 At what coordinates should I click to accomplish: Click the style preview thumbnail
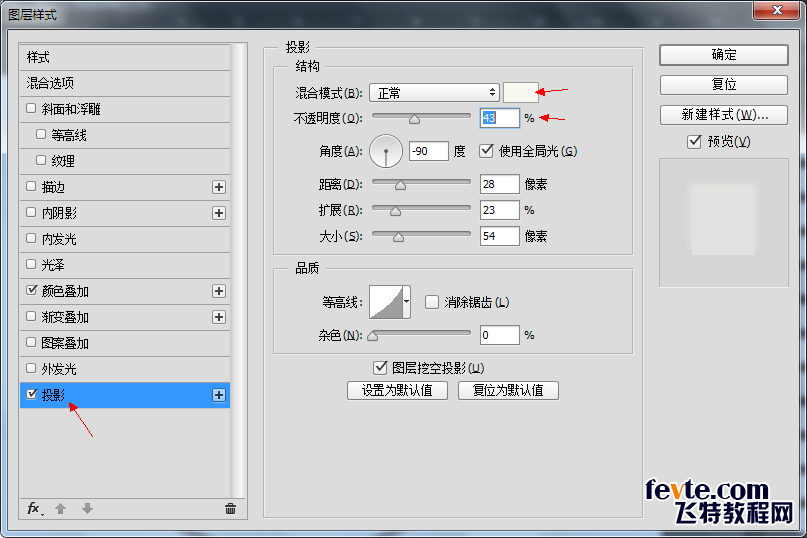click(x=724, y=222)
